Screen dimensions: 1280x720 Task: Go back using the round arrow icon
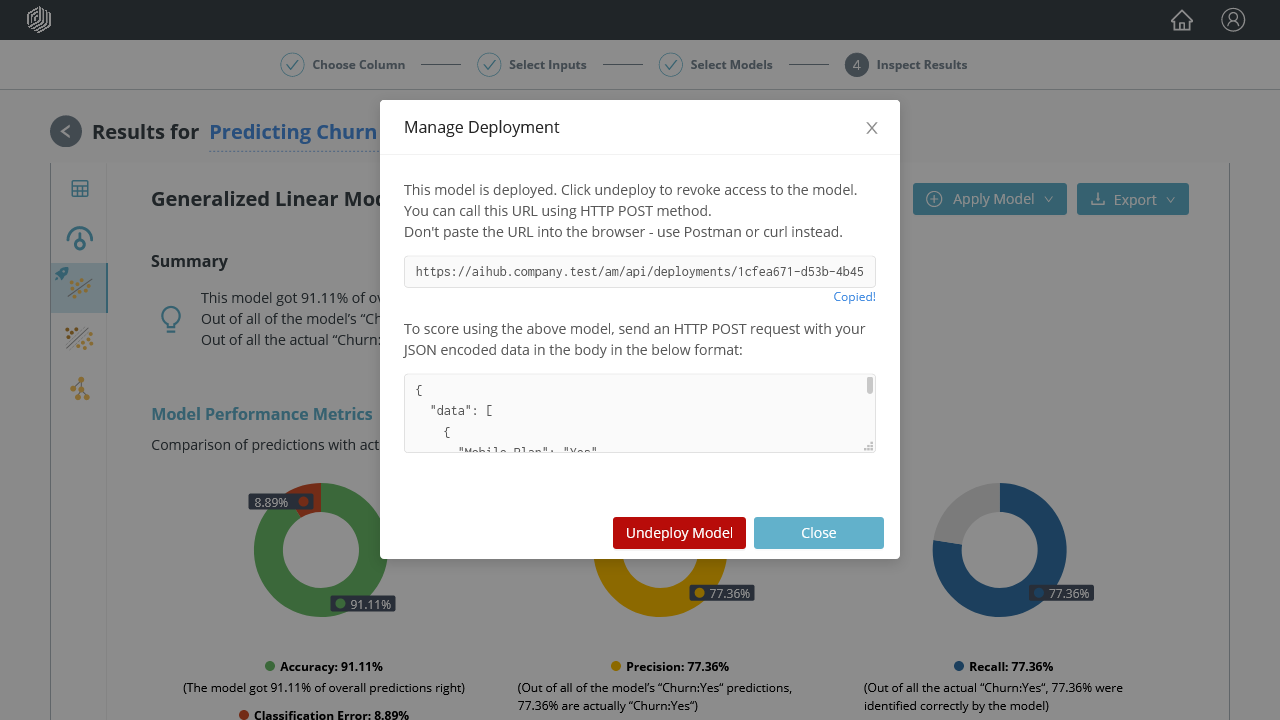[x=66, y=131]
